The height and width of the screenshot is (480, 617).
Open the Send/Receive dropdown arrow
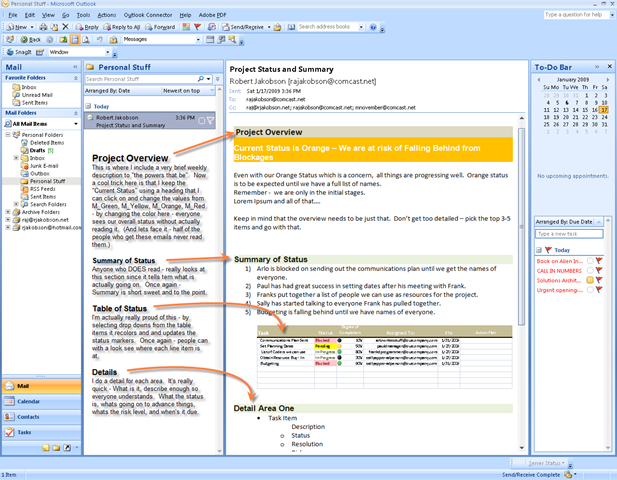tap(269, 27)
